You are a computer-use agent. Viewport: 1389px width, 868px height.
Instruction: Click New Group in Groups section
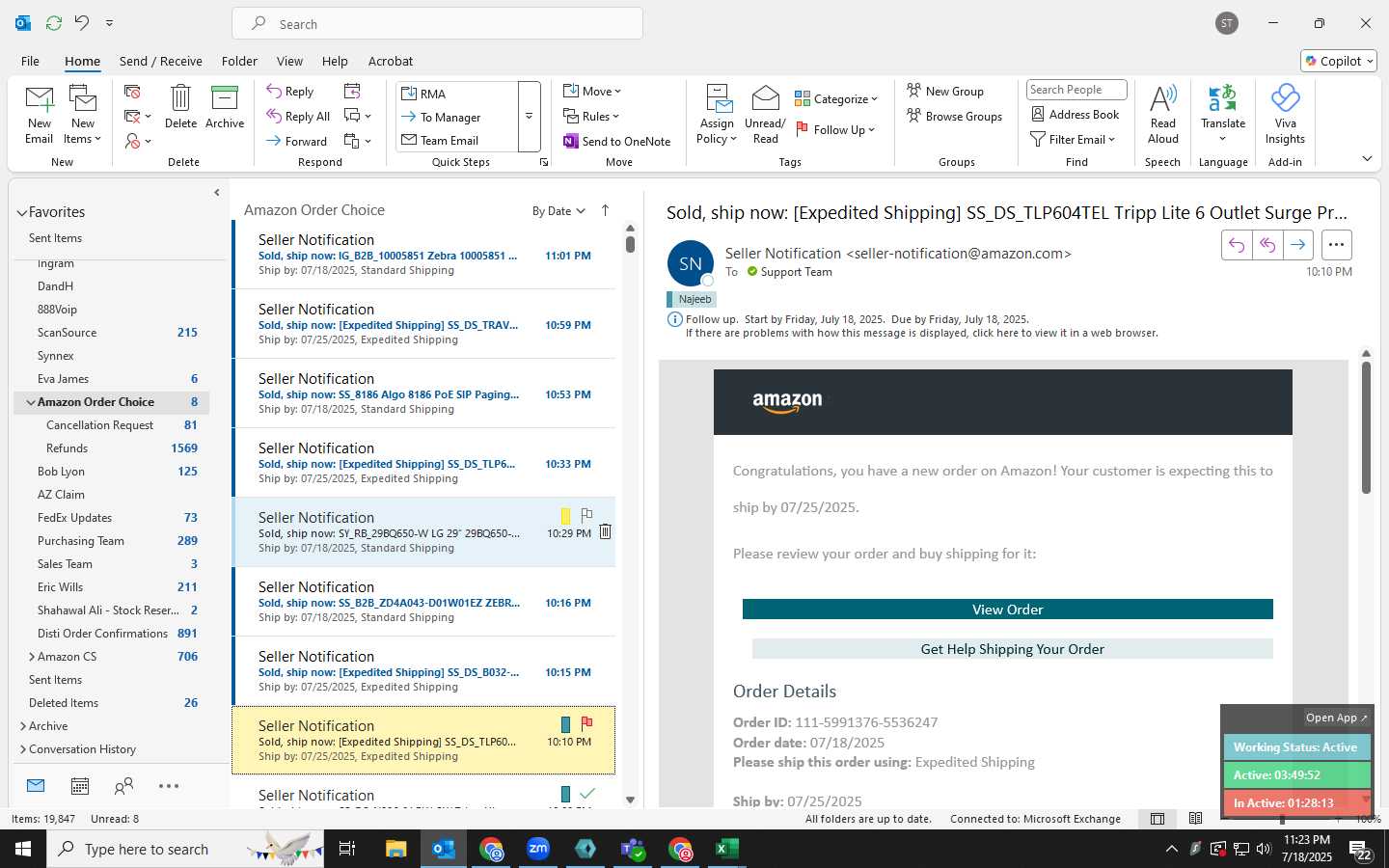point(945,91)
